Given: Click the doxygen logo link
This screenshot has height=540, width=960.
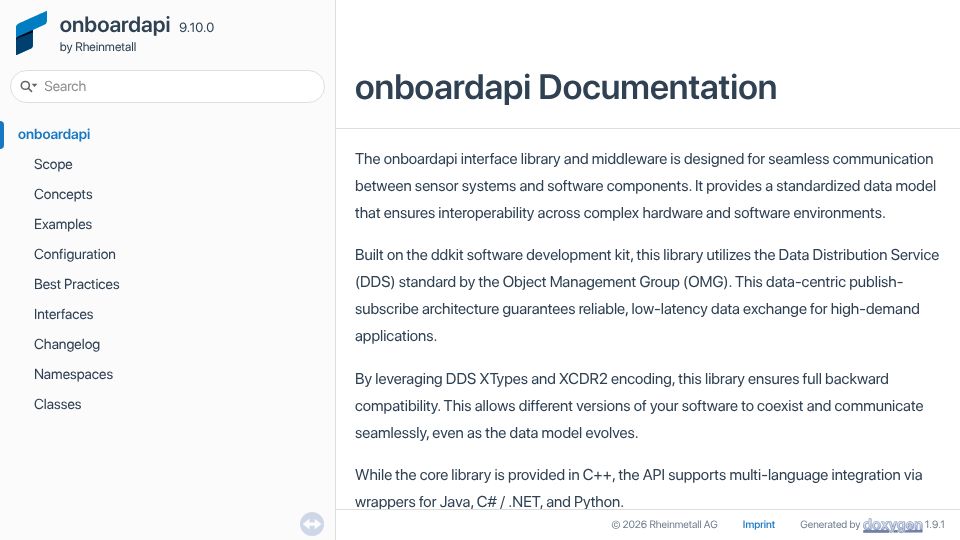Looking at the screenshot, I should (892, 525).
